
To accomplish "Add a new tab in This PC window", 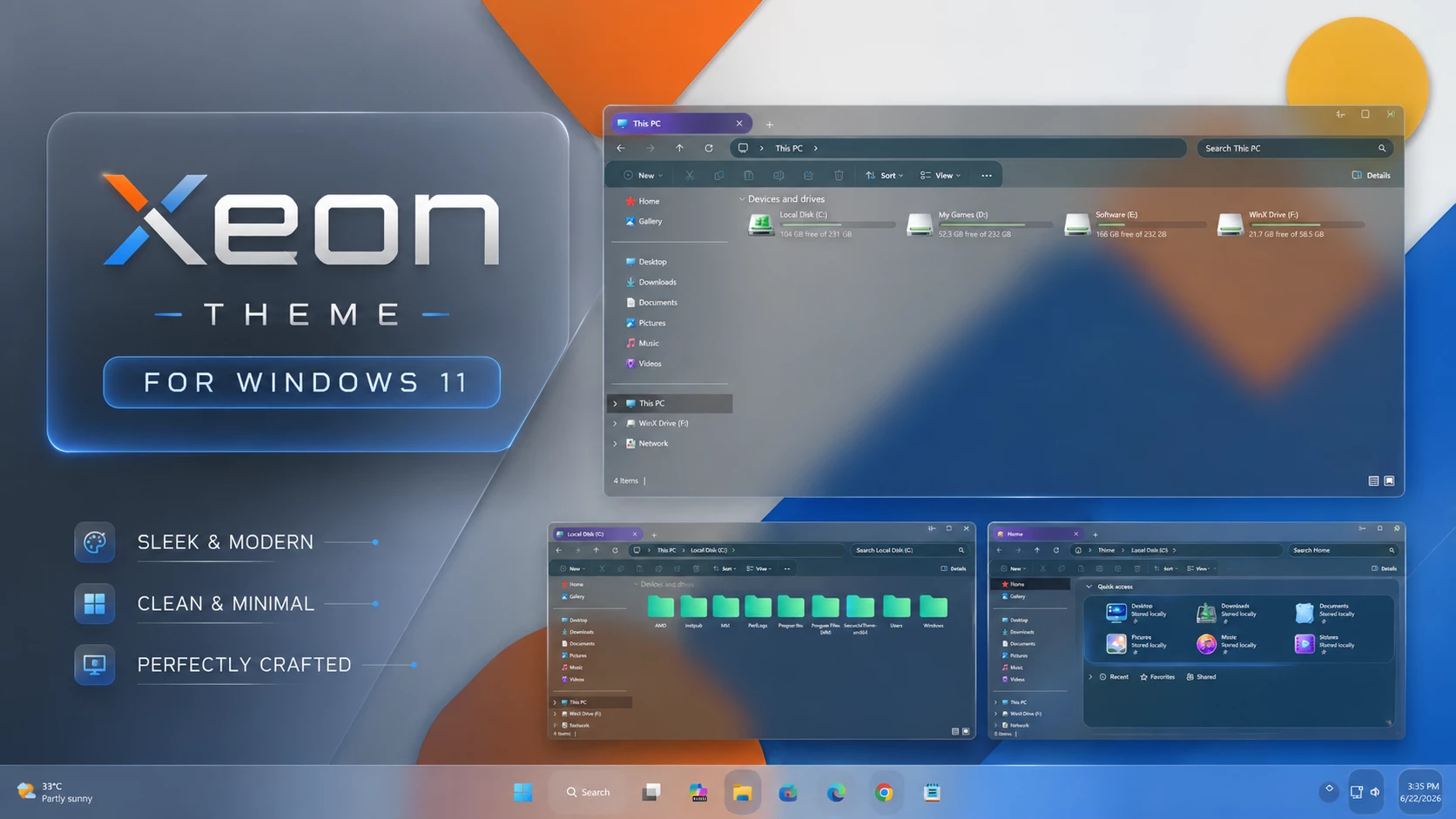I will coord(769,124).
